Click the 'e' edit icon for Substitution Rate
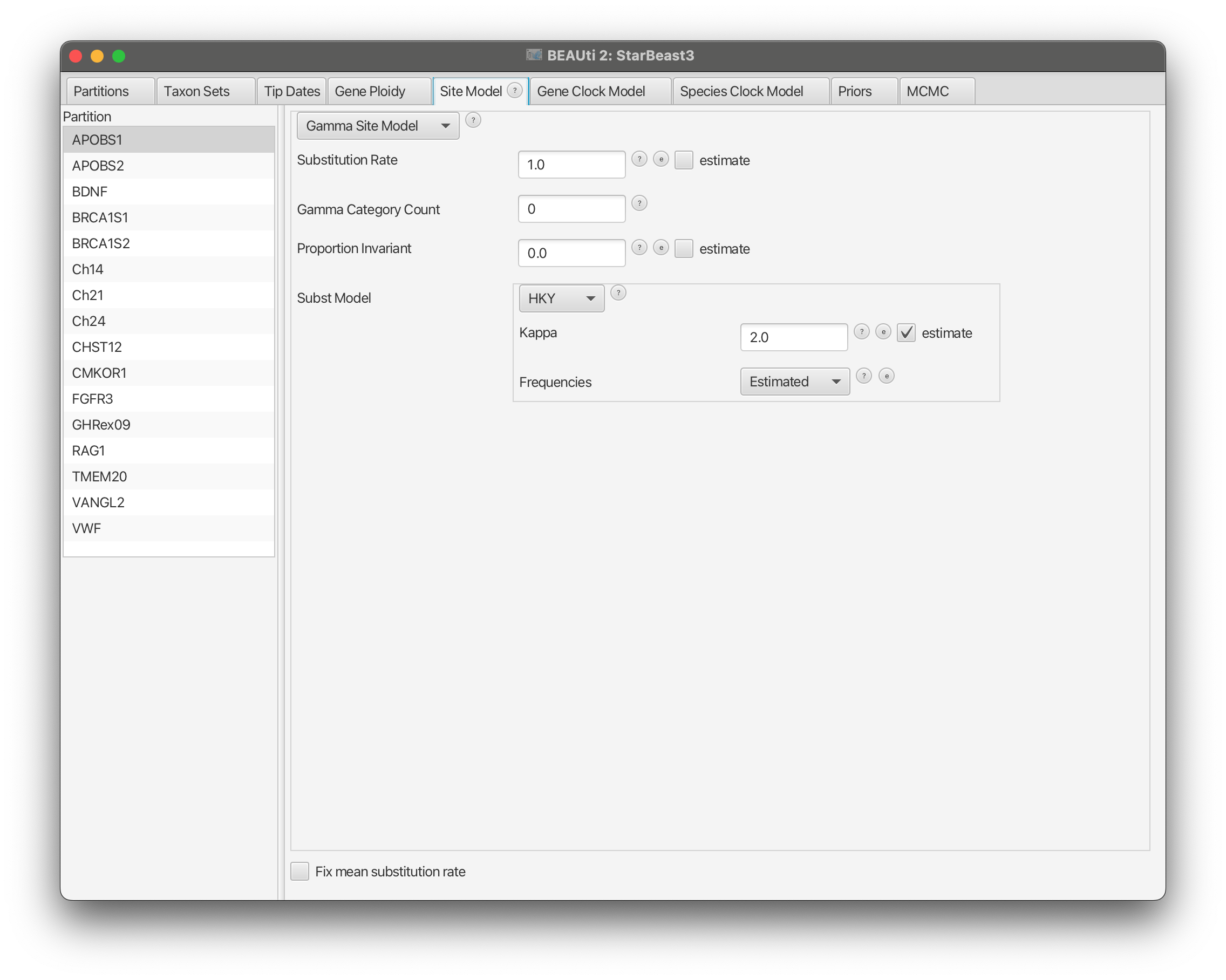This screenshot has width=1226, height=980. coord(661,159)
